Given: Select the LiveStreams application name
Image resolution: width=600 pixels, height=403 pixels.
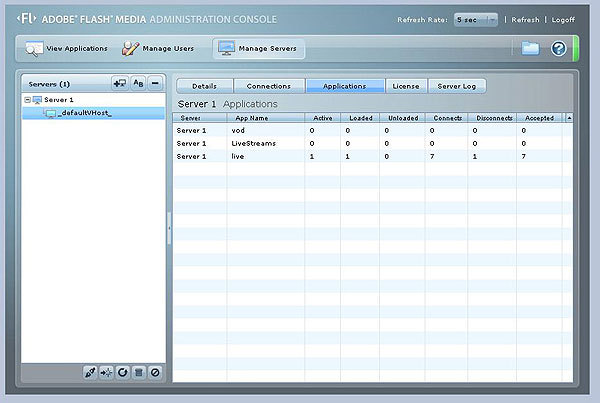Looking at the screenshot, I should coord(253,144).
